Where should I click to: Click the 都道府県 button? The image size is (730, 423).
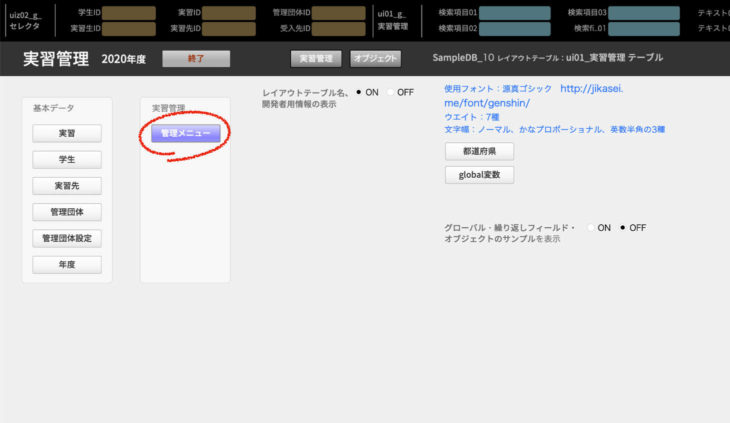coord(479,152)
